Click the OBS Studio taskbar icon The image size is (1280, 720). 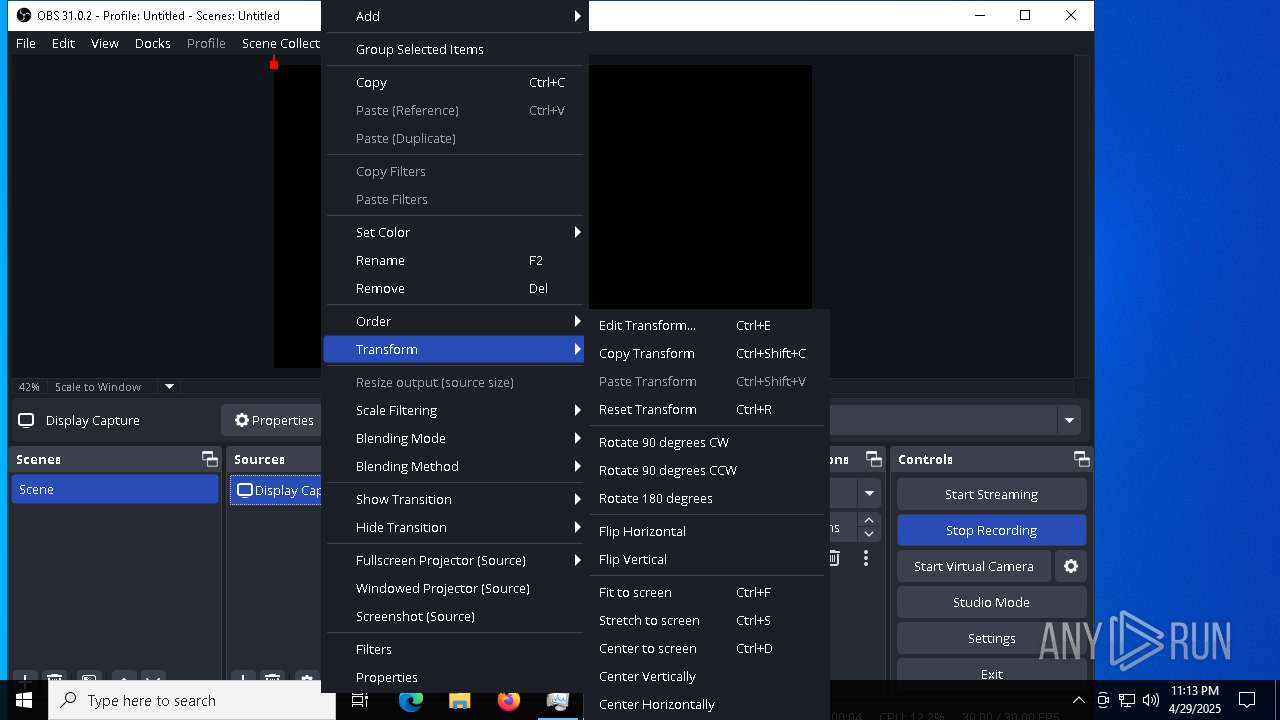(557, 701)
